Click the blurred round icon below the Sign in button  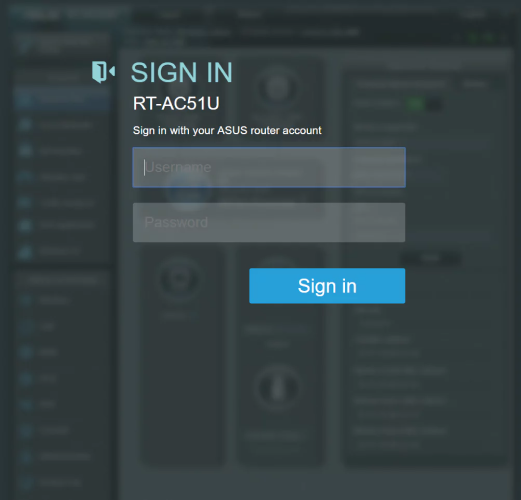pos(277,388)
